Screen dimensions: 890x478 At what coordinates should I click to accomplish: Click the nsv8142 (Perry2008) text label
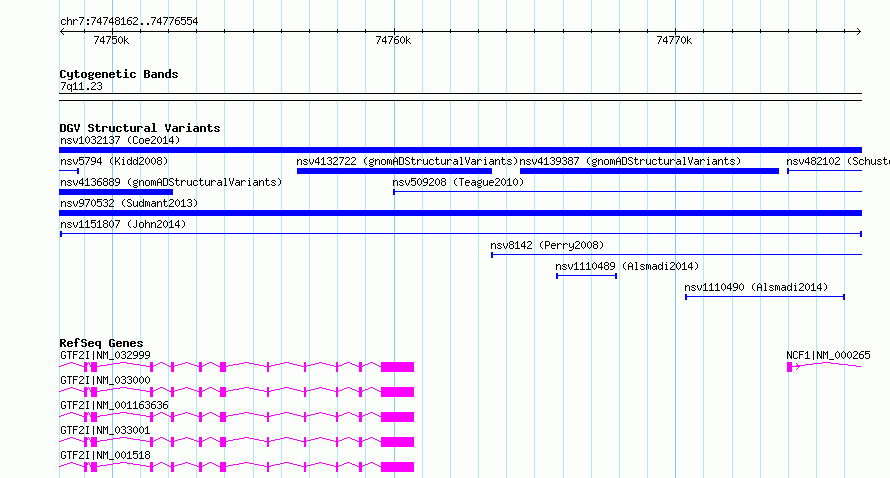coord(547,245)
